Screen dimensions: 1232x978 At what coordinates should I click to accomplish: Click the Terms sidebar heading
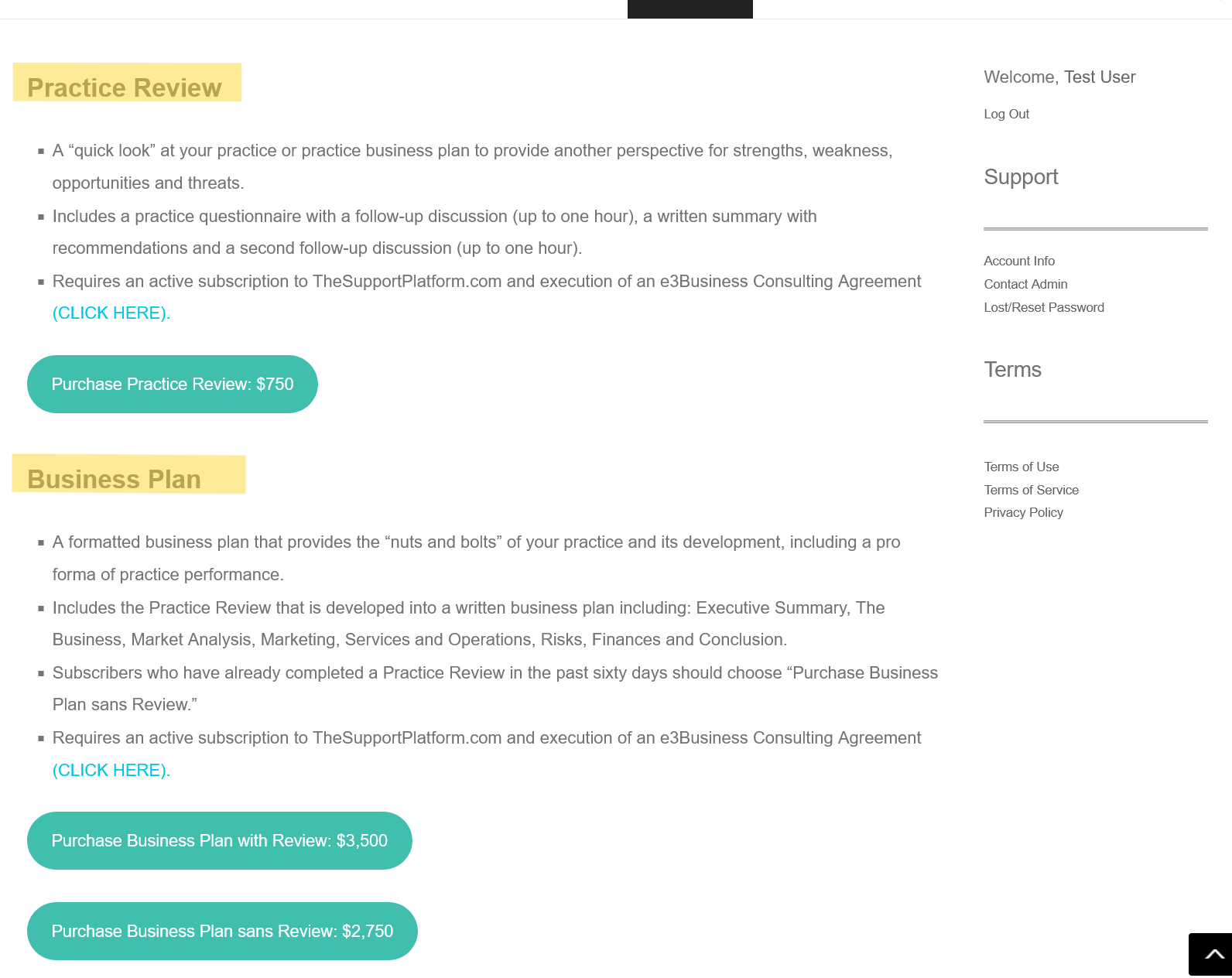pos(1012,370)
